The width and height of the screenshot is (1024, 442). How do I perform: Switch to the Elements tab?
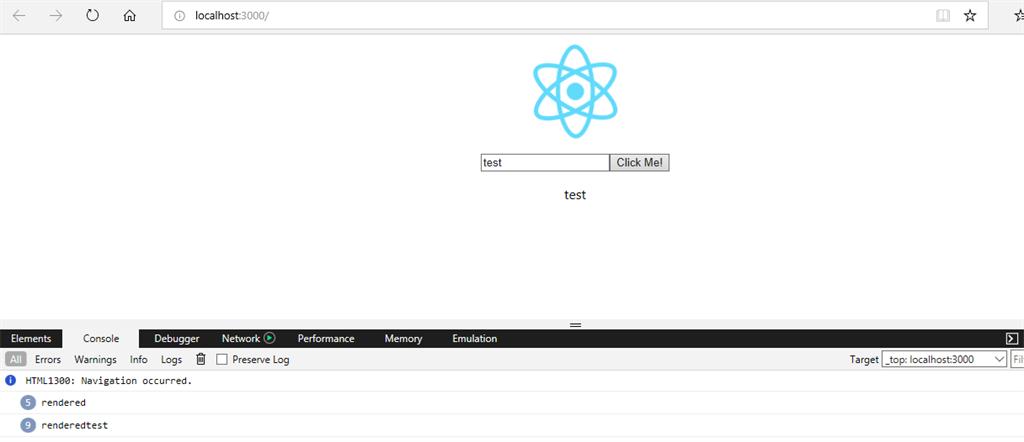tap(31, 338)
